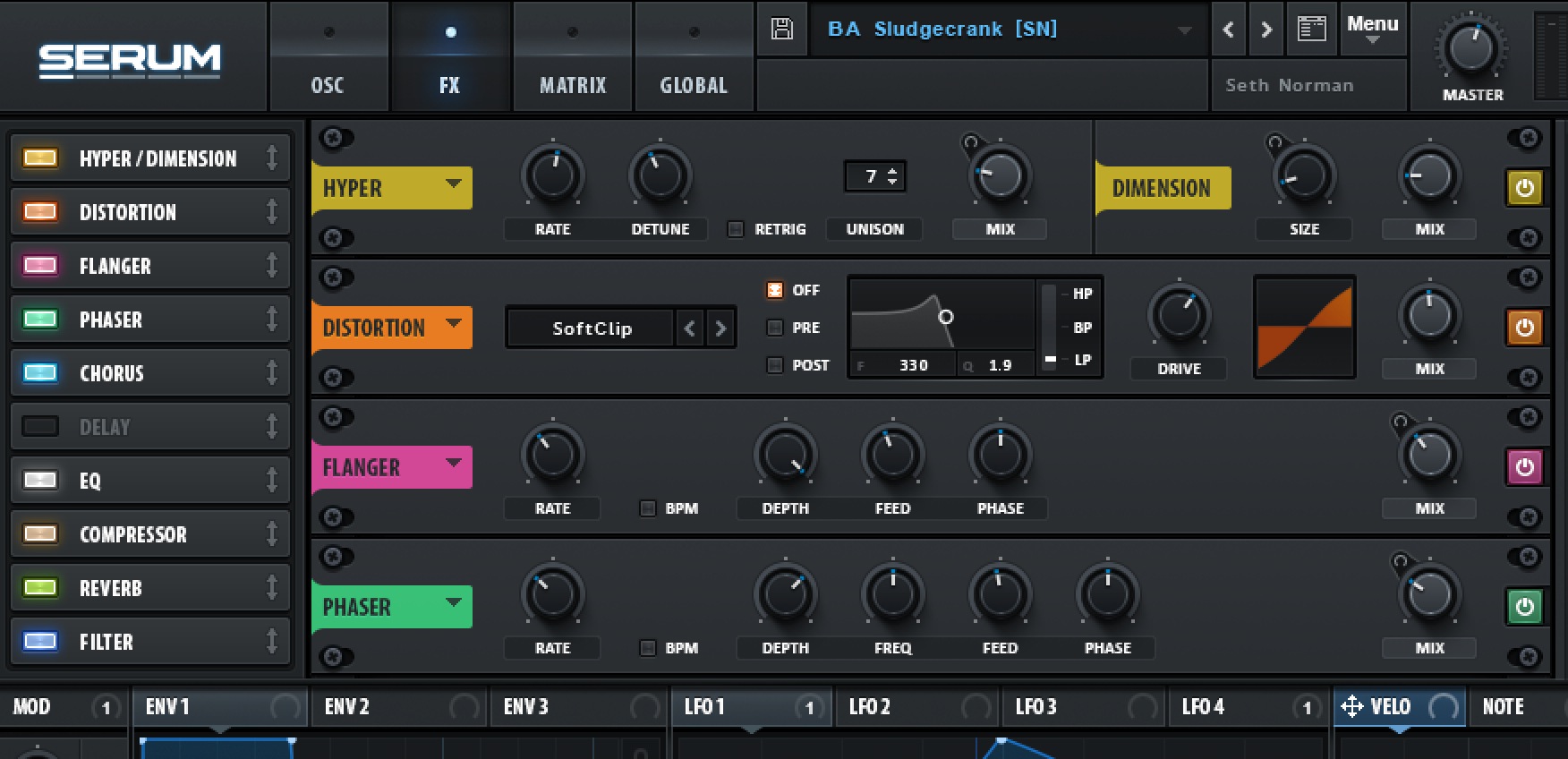Enable the Hyper Retrig checkbox

point(736,229)
